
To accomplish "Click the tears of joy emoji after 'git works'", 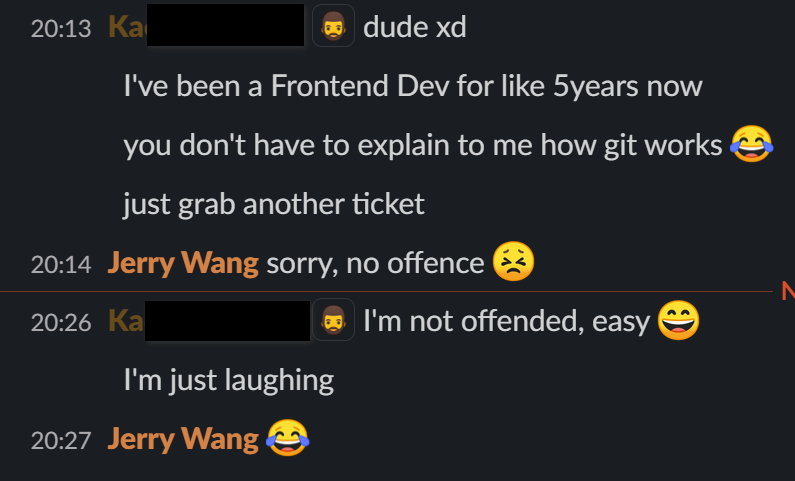I will [x=751, y=144].
